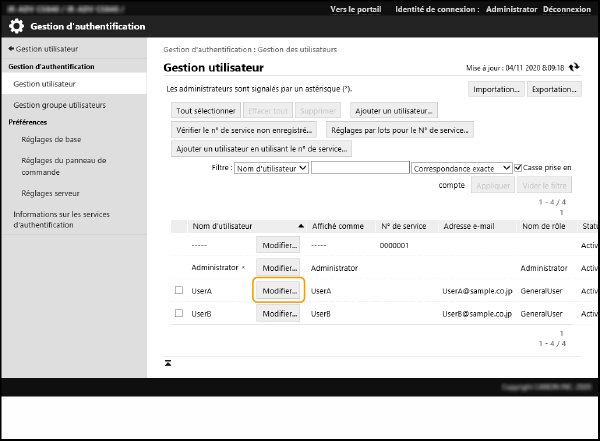600x441 pixels.
Task: Select Réglages de base in the sidebar
Action: click(x=50, y=139)
